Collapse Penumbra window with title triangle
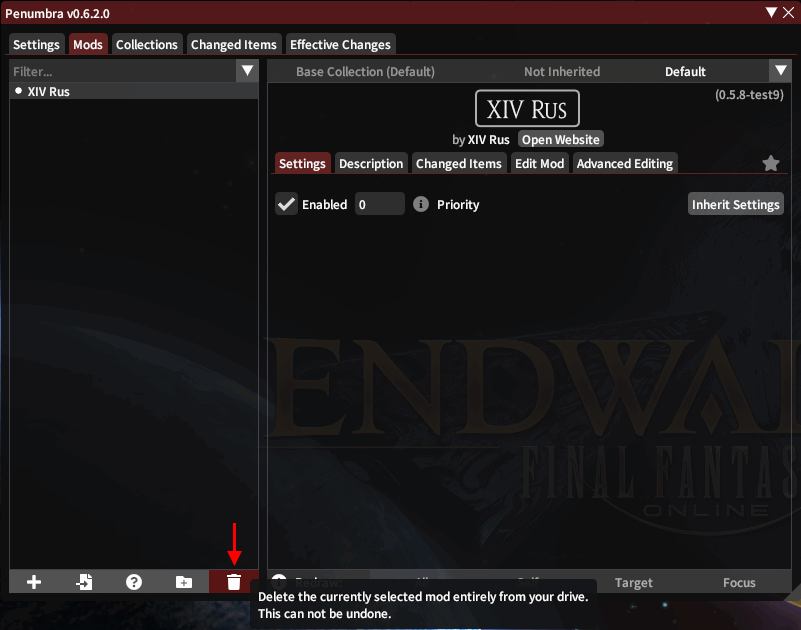Image resolution: width=801 pixels, height=630 pixels. [771, 12]
